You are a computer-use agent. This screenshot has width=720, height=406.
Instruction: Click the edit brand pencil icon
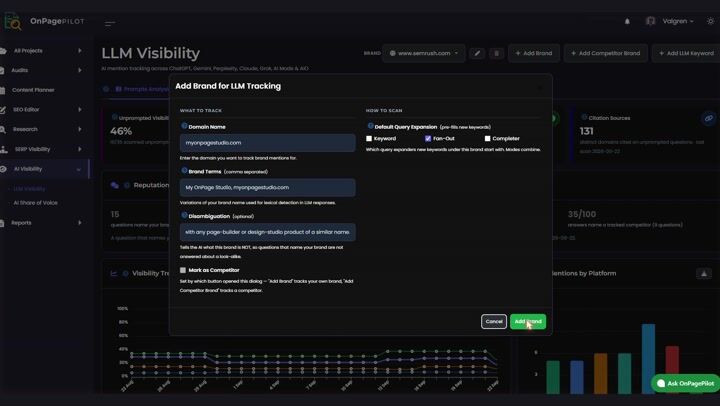(x=477, y=53)
